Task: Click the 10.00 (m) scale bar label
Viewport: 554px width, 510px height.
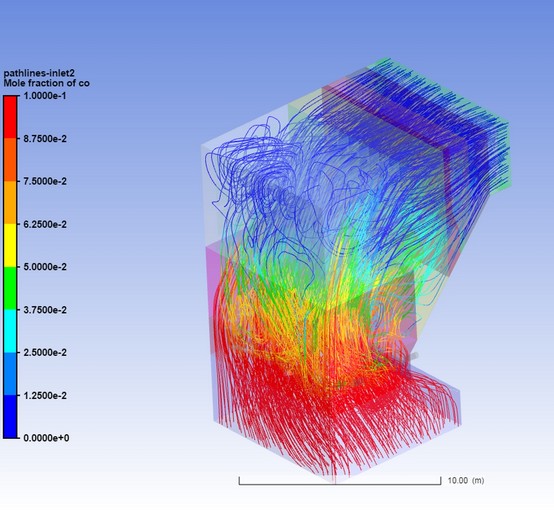Action: (x=466, y=481)
